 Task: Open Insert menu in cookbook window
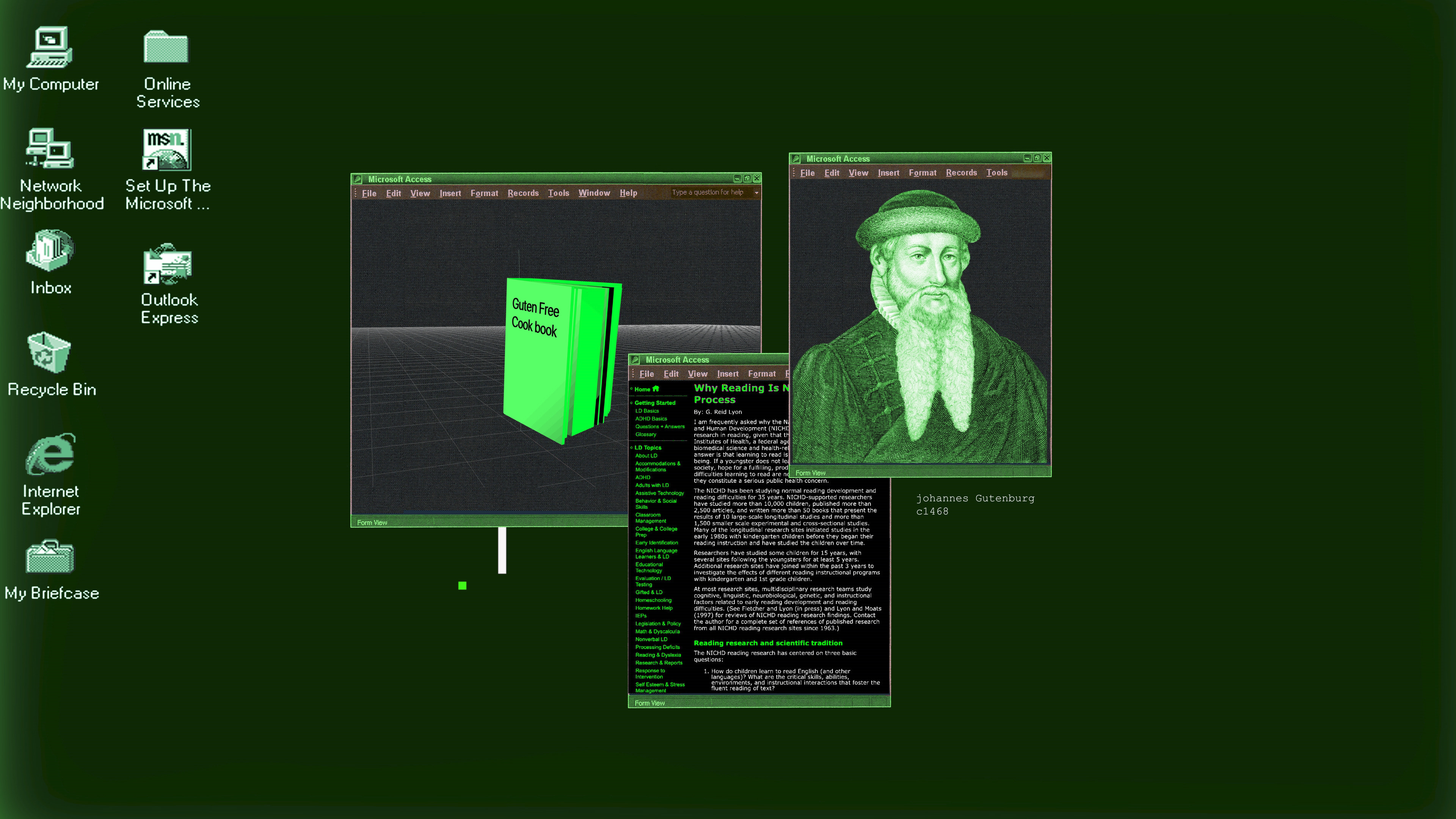pos(450,193)
